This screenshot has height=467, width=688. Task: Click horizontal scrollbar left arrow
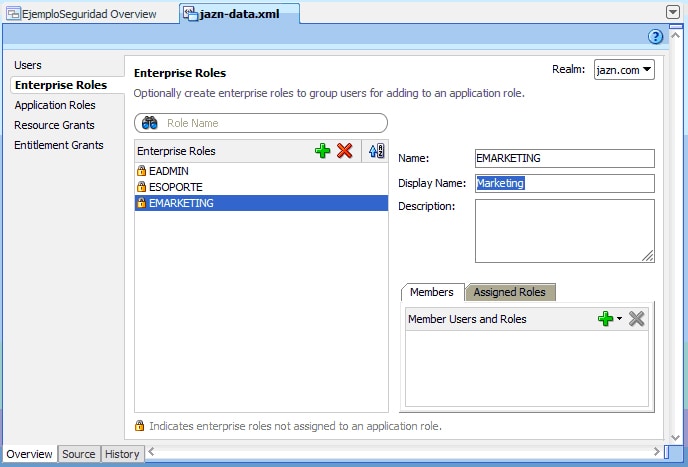pyautogui.click(x=151, y=451)
